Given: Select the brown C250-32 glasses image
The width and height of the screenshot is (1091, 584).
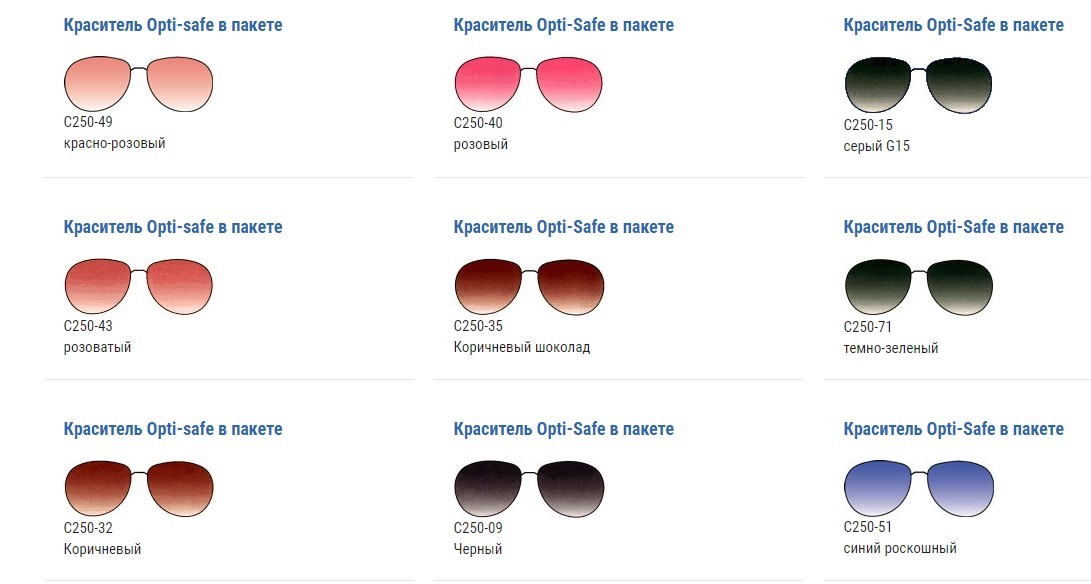Looking at the screenshot, I should pos(138,488).
